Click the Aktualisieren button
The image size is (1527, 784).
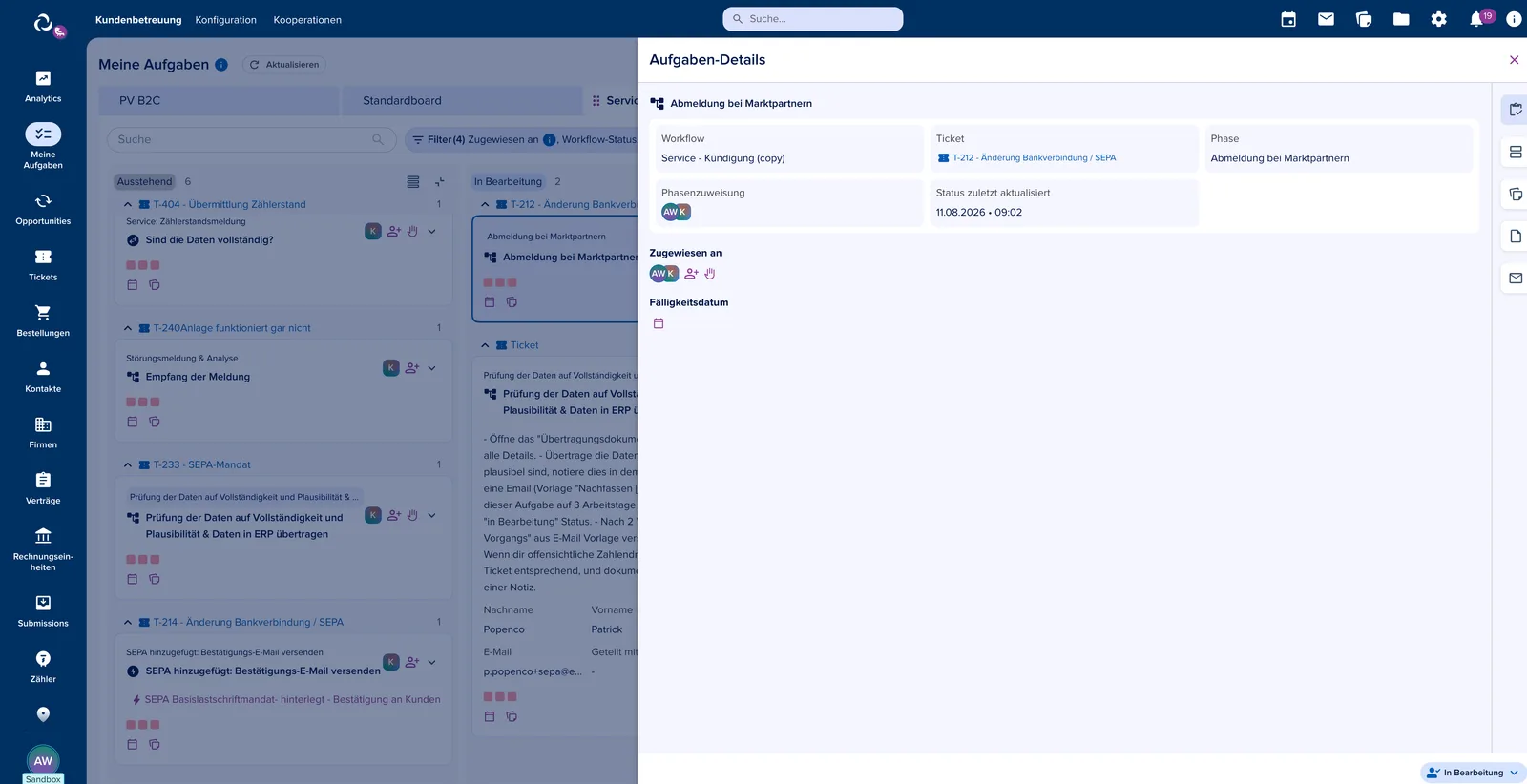click(x=284, y=65)
